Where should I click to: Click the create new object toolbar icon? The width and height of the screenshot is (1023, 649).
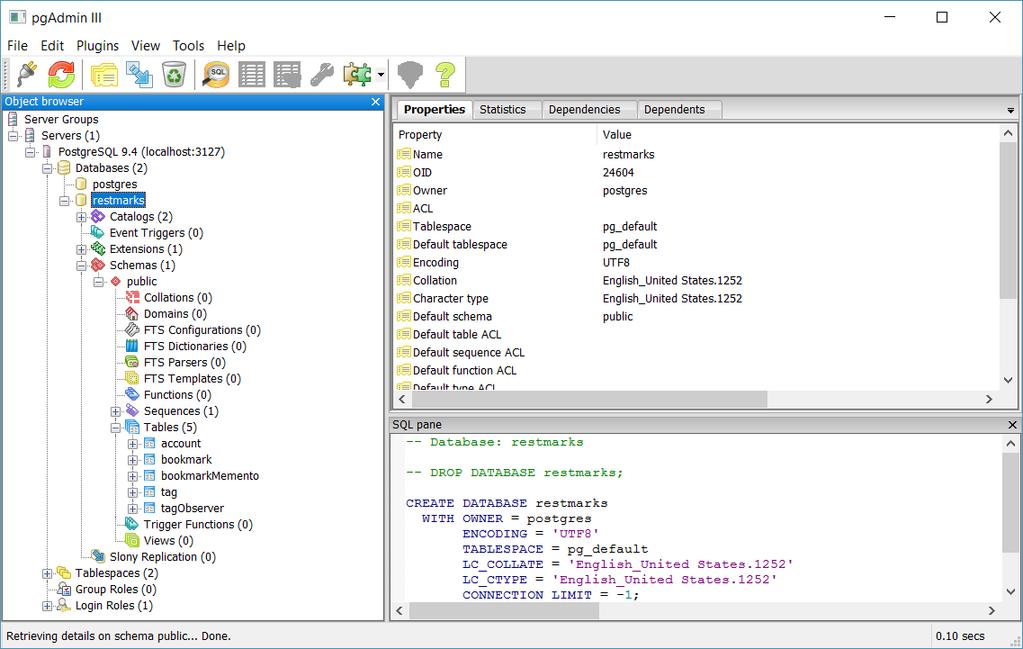click(x=139, y=74)
